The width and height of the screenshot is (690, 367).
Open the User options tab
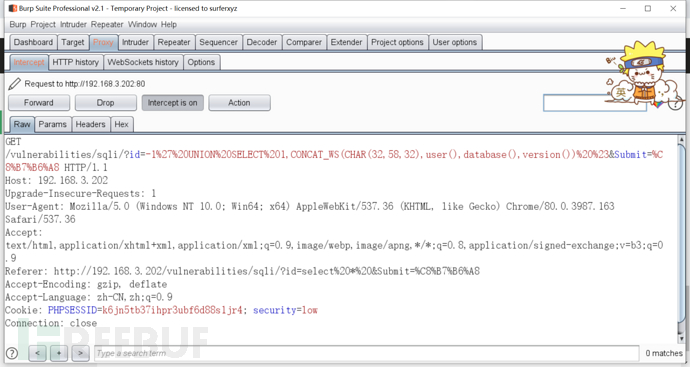pos(455,42)
